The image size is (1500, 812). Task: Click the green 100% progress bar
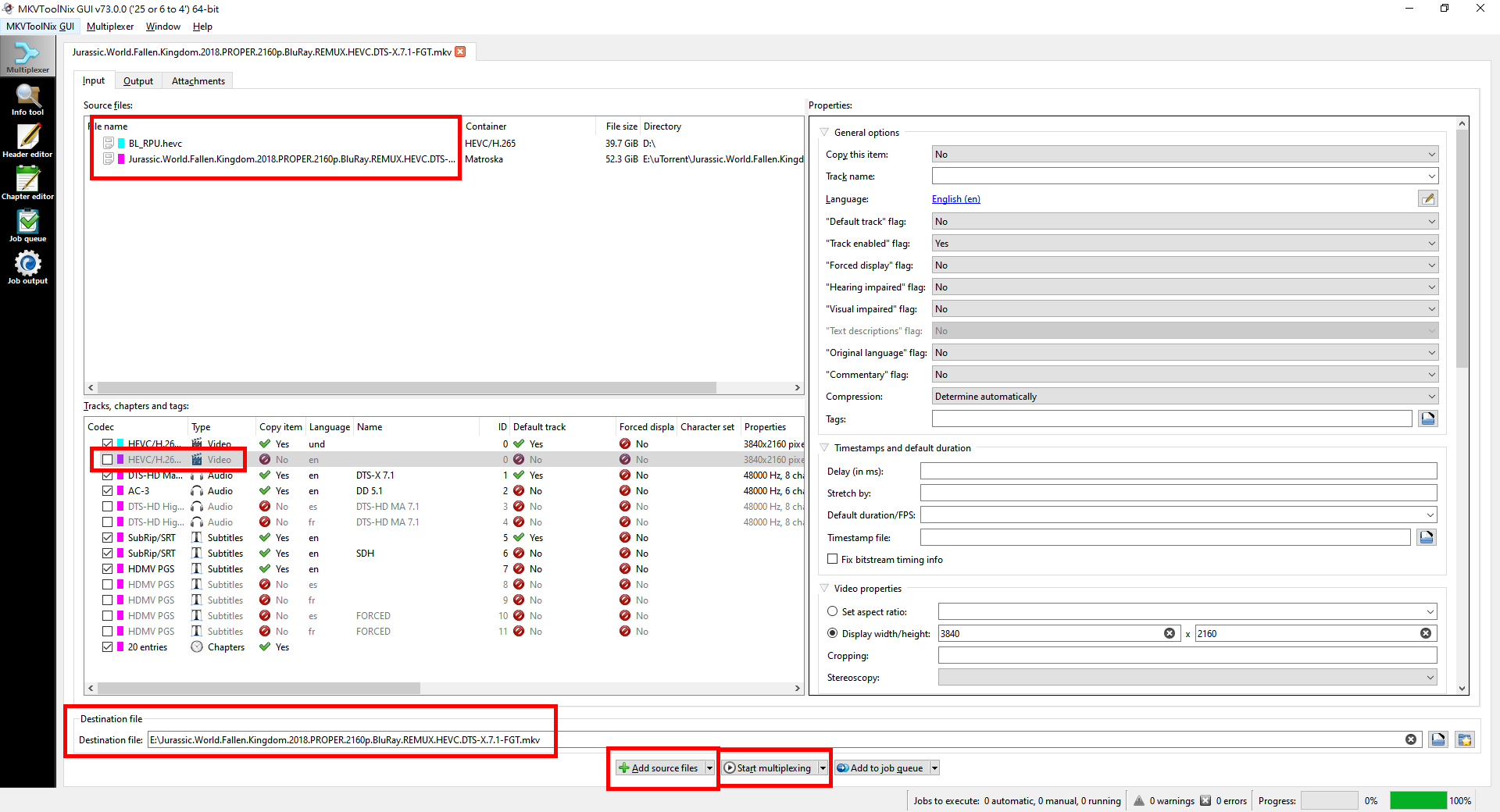coord(1418,800)
